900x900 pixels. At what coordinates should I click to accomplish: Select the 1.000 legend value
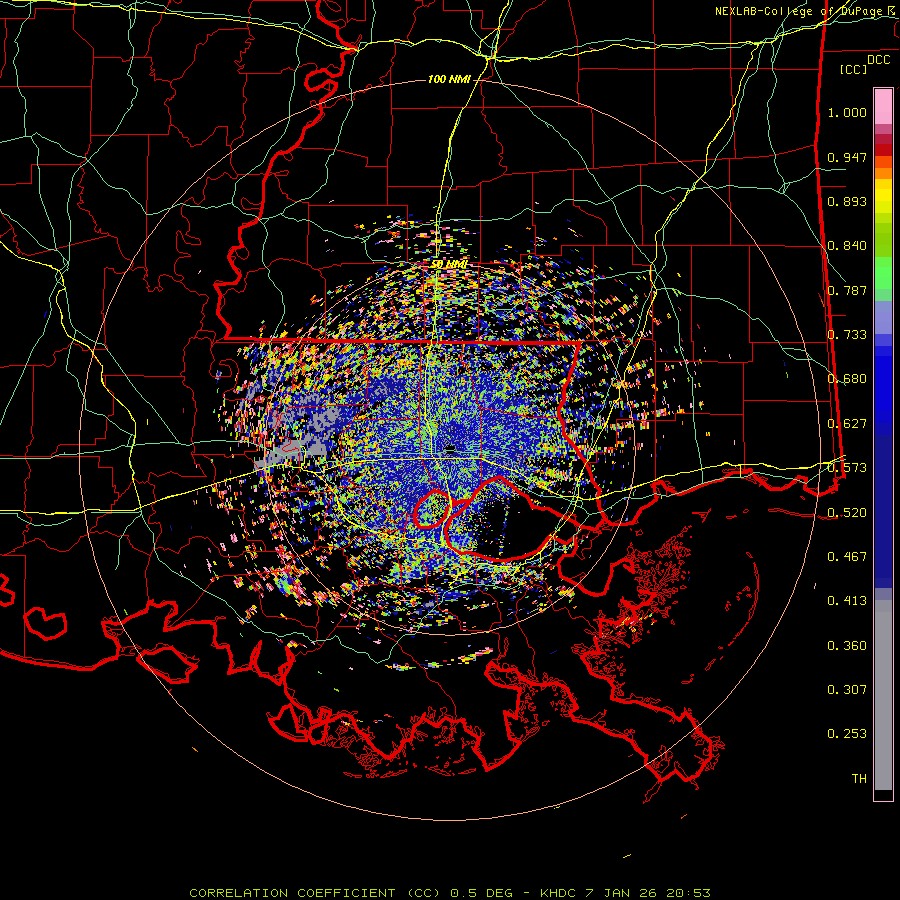[x=847, y=112]
